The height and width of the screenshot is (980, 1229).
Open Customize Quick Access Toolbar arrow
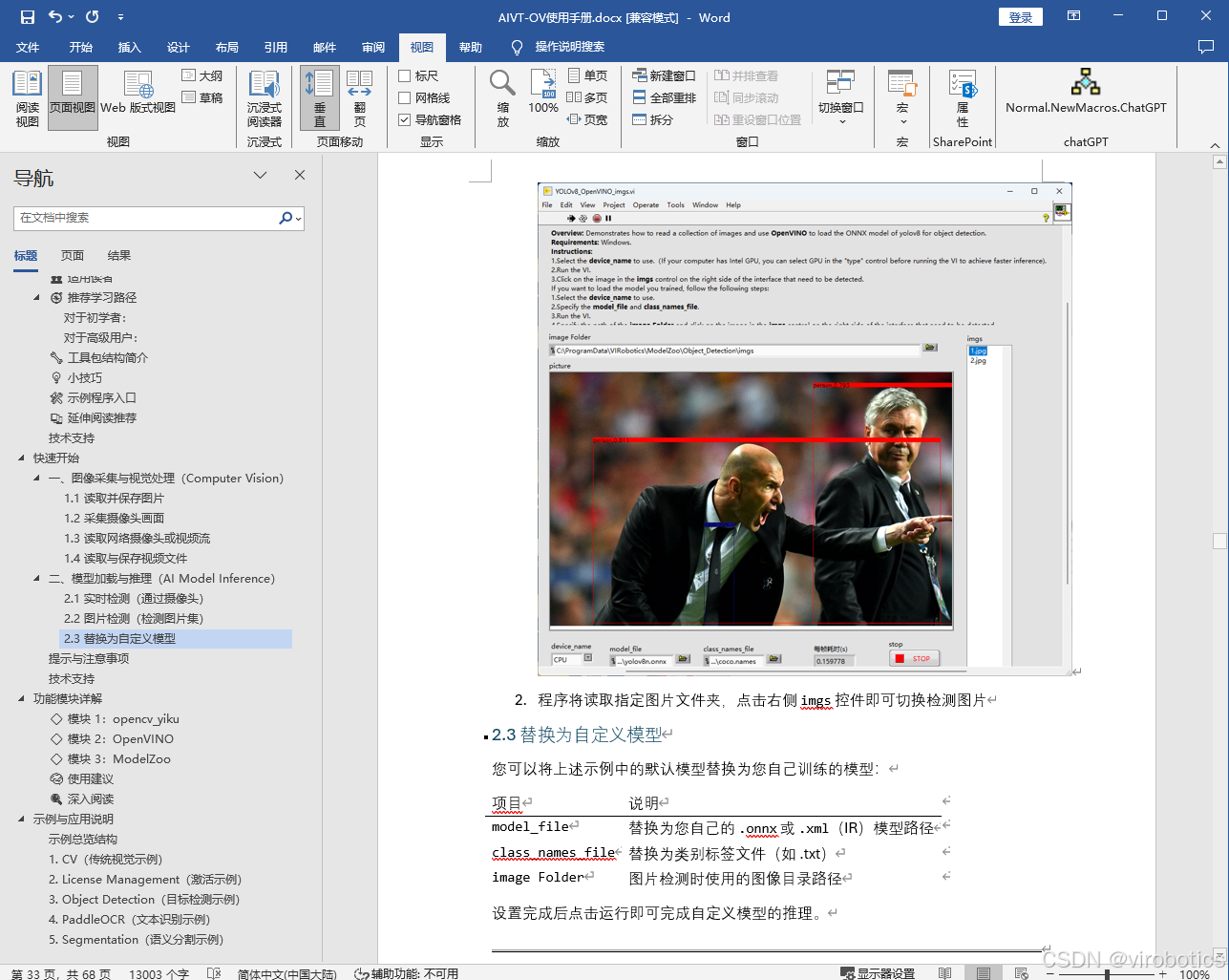(x=120, y=17)
